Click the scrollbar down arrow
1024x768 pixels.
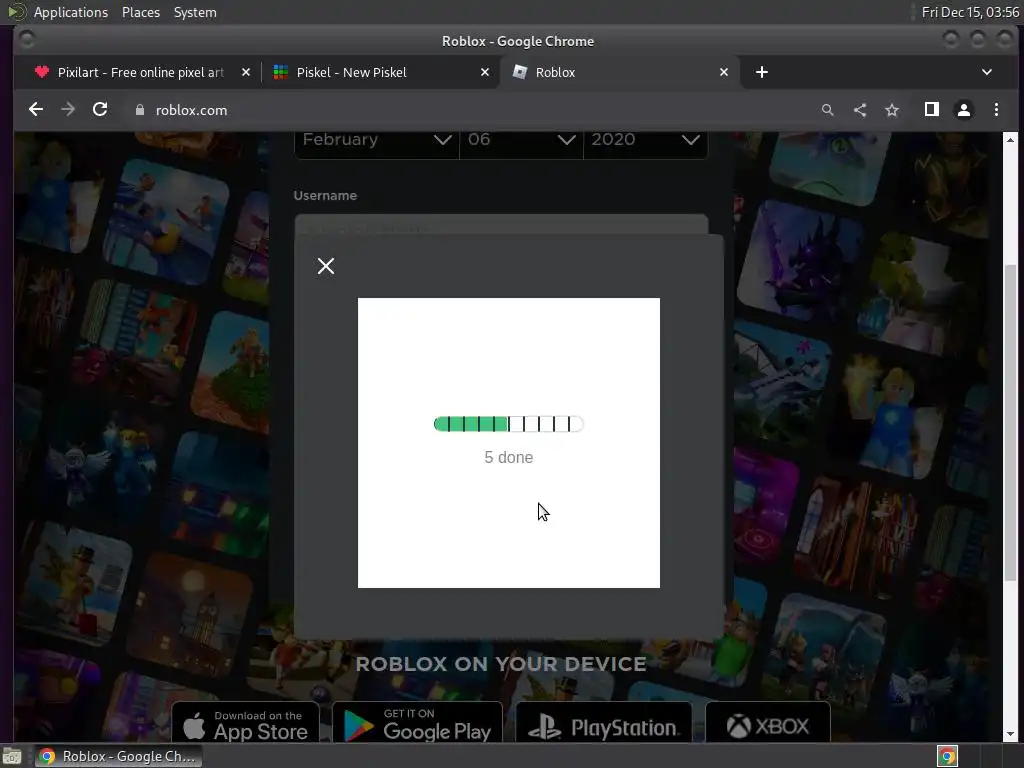pyautogui.click(x=1010, y=733)
